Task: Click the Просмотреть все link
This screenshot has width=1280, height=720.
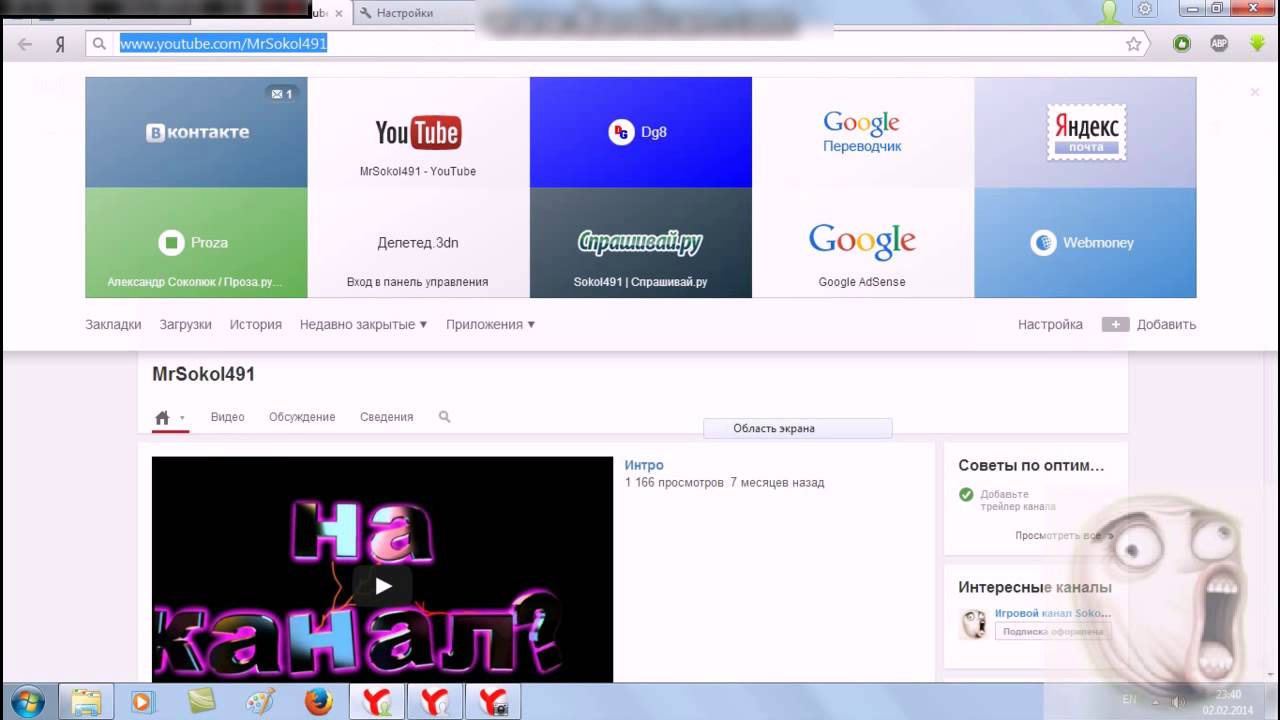Action: (x=1063, y=536)
